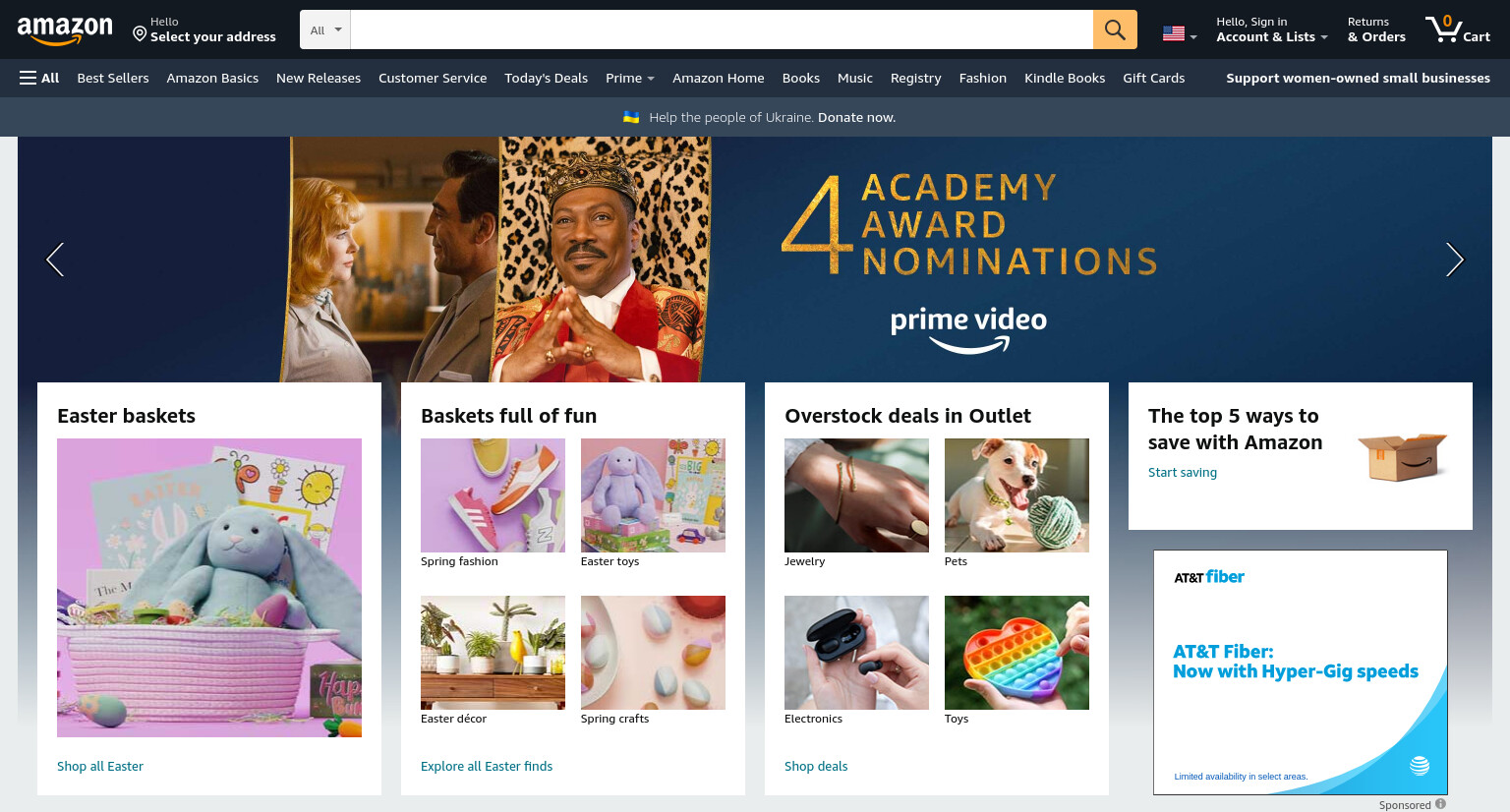Open the shopping cart icon

[1458, 29]
